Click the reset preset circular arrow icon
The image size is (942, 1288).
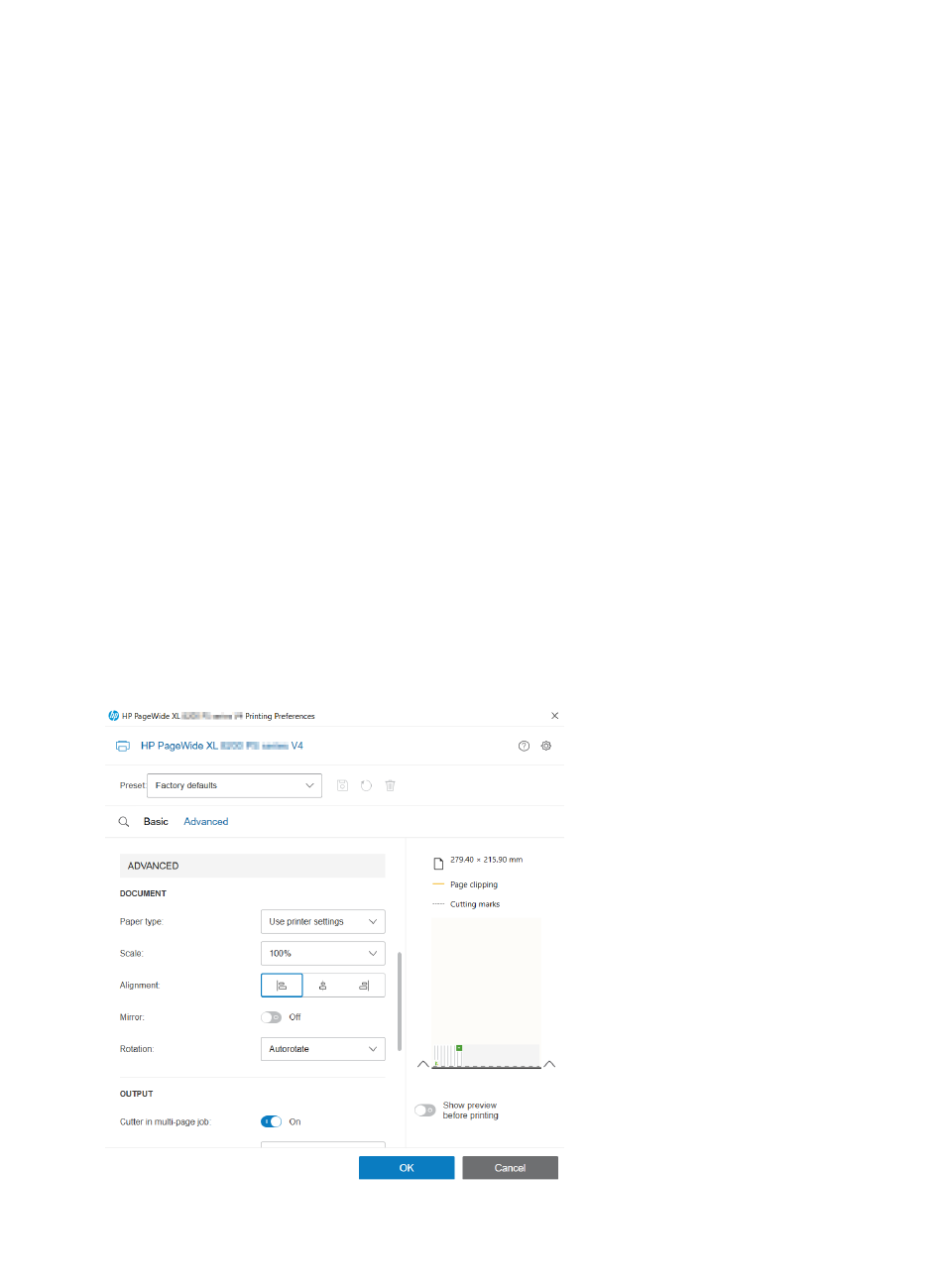366,785
